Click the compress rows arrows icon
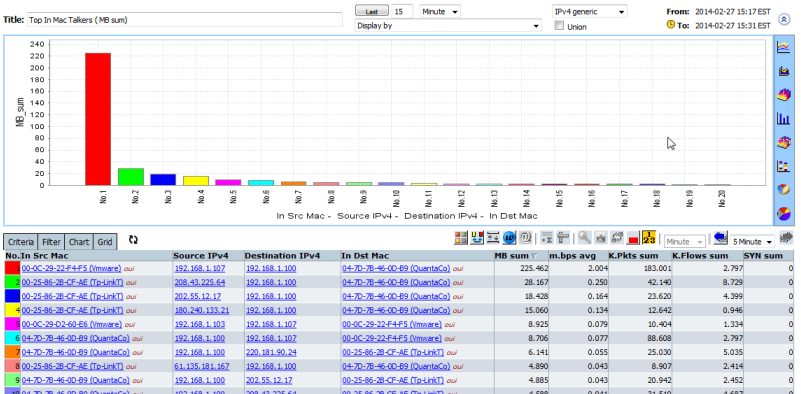 [x=493, y=238]
